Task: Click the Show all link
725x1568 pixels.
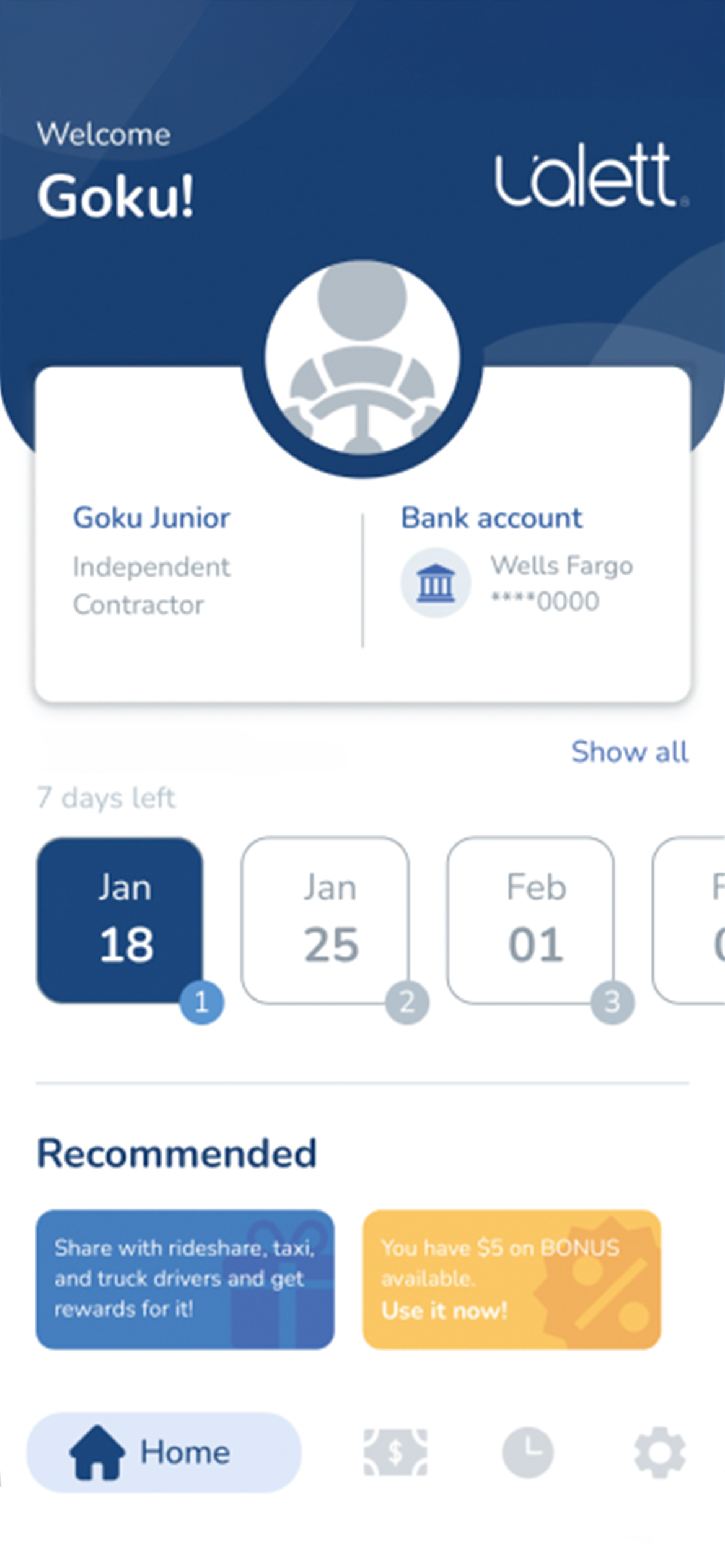Action: [630, 752]
